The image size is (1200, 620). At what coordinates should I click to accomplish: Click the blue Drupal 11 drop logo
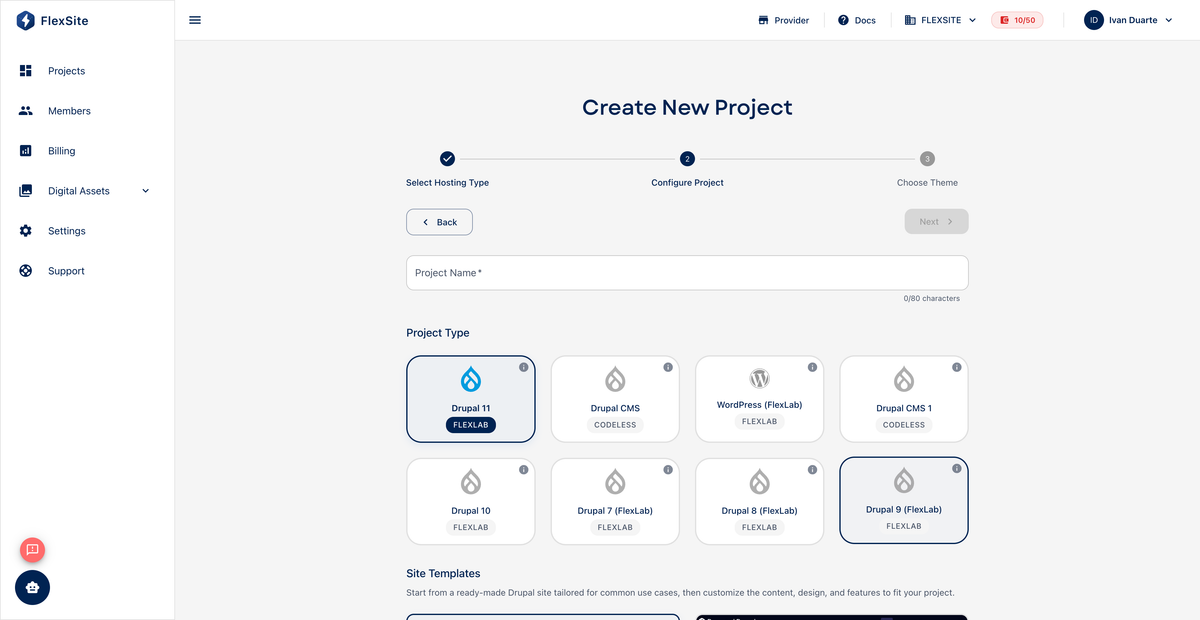471,379
